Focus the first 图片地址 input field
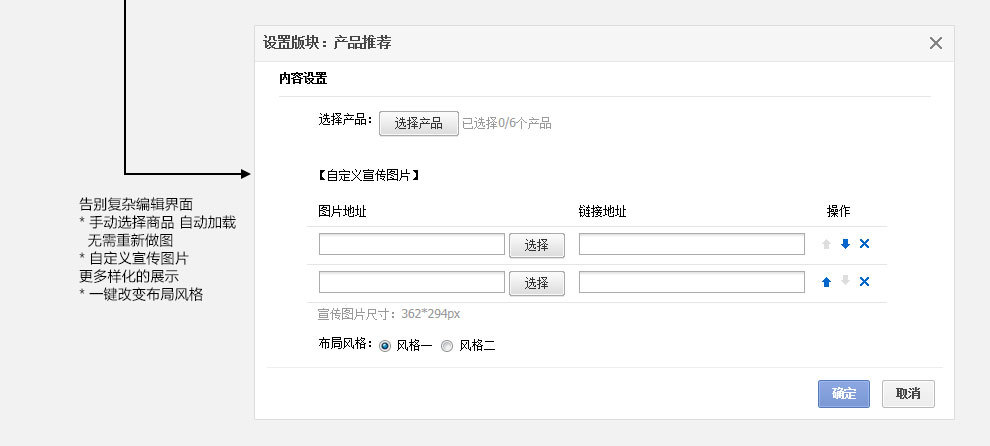This screenshot has width=990, height=446. pyautogui.click(x=412, y=245)
